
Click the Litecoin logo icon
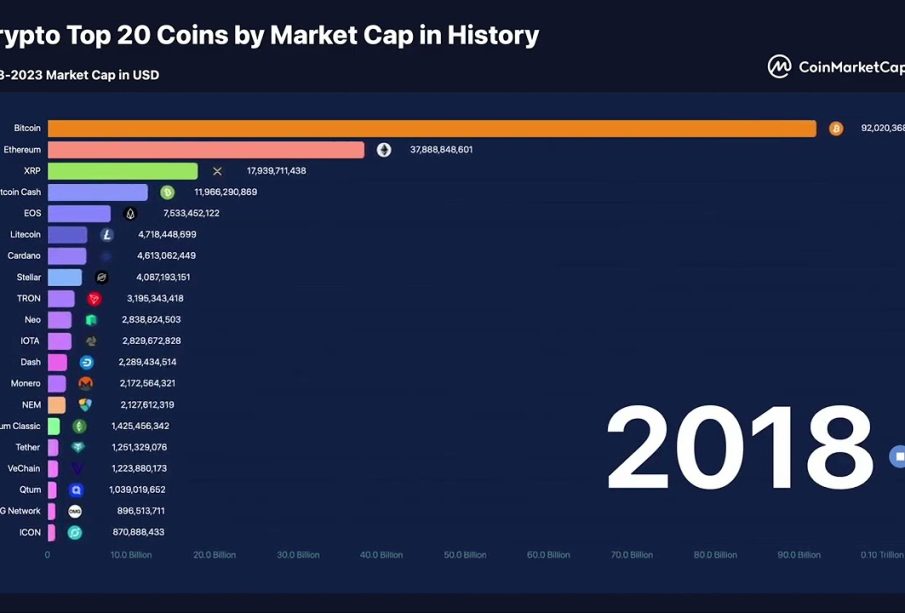tap(107, 234)
